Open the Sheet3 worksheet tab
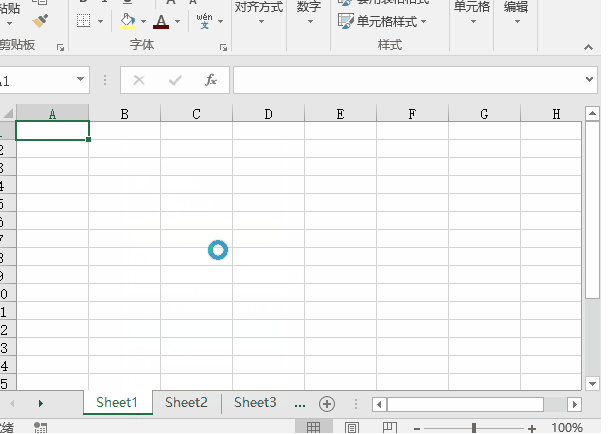 coord(255,402)
